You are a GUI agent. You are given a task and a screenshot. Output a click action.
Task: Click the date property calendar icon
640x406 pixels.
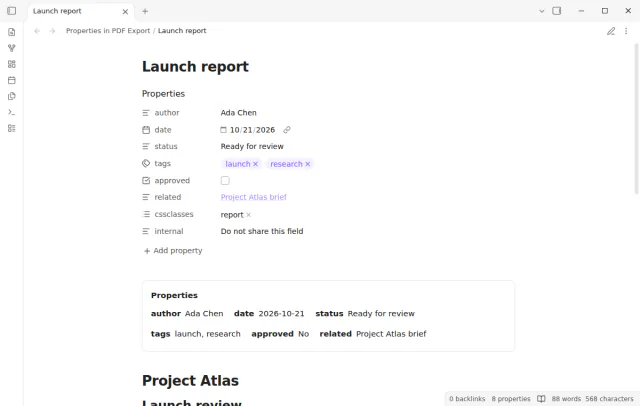pos(146,130)
